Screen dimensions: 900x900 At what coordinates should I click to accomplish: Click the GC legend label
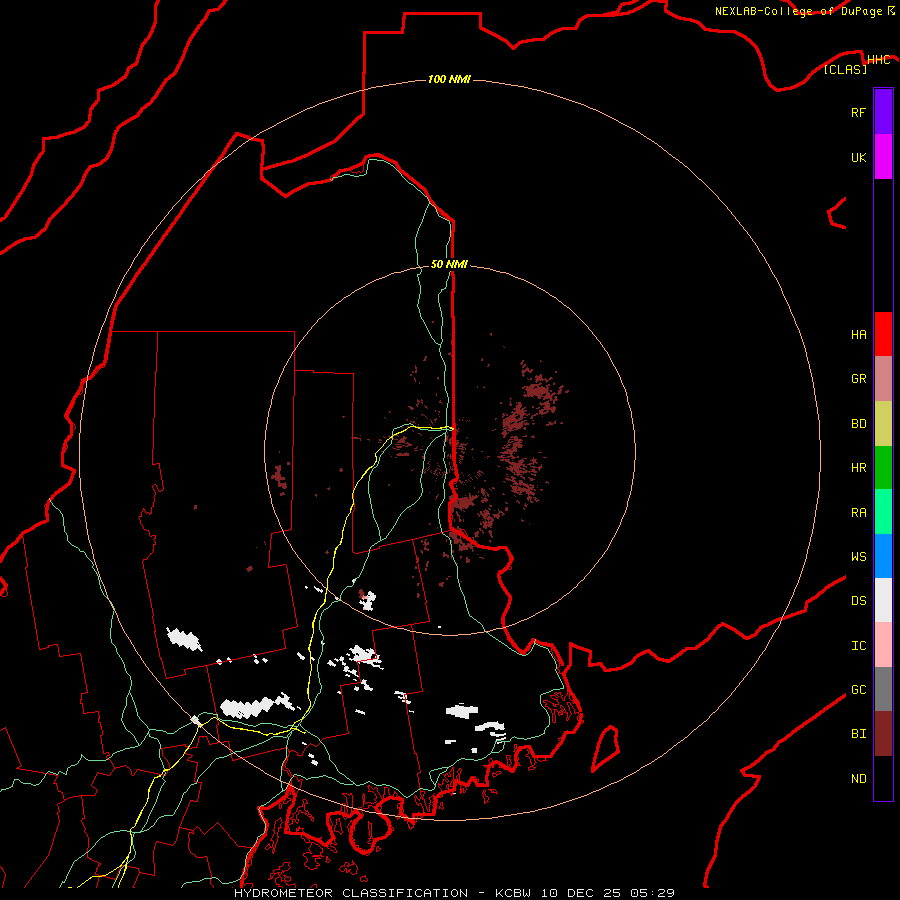(x=858, y=690)
